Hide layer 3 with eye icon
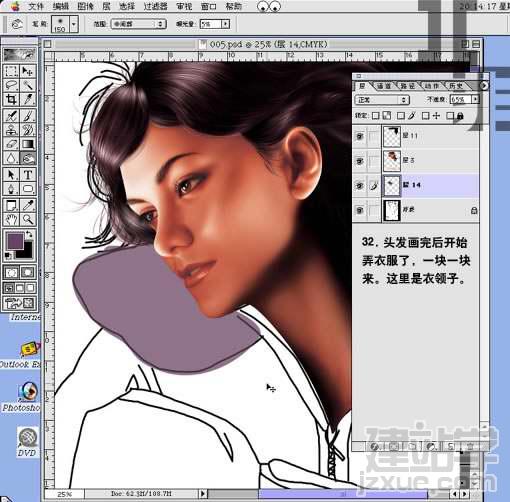This screenshot has width=510, height=502. (360, 161)
